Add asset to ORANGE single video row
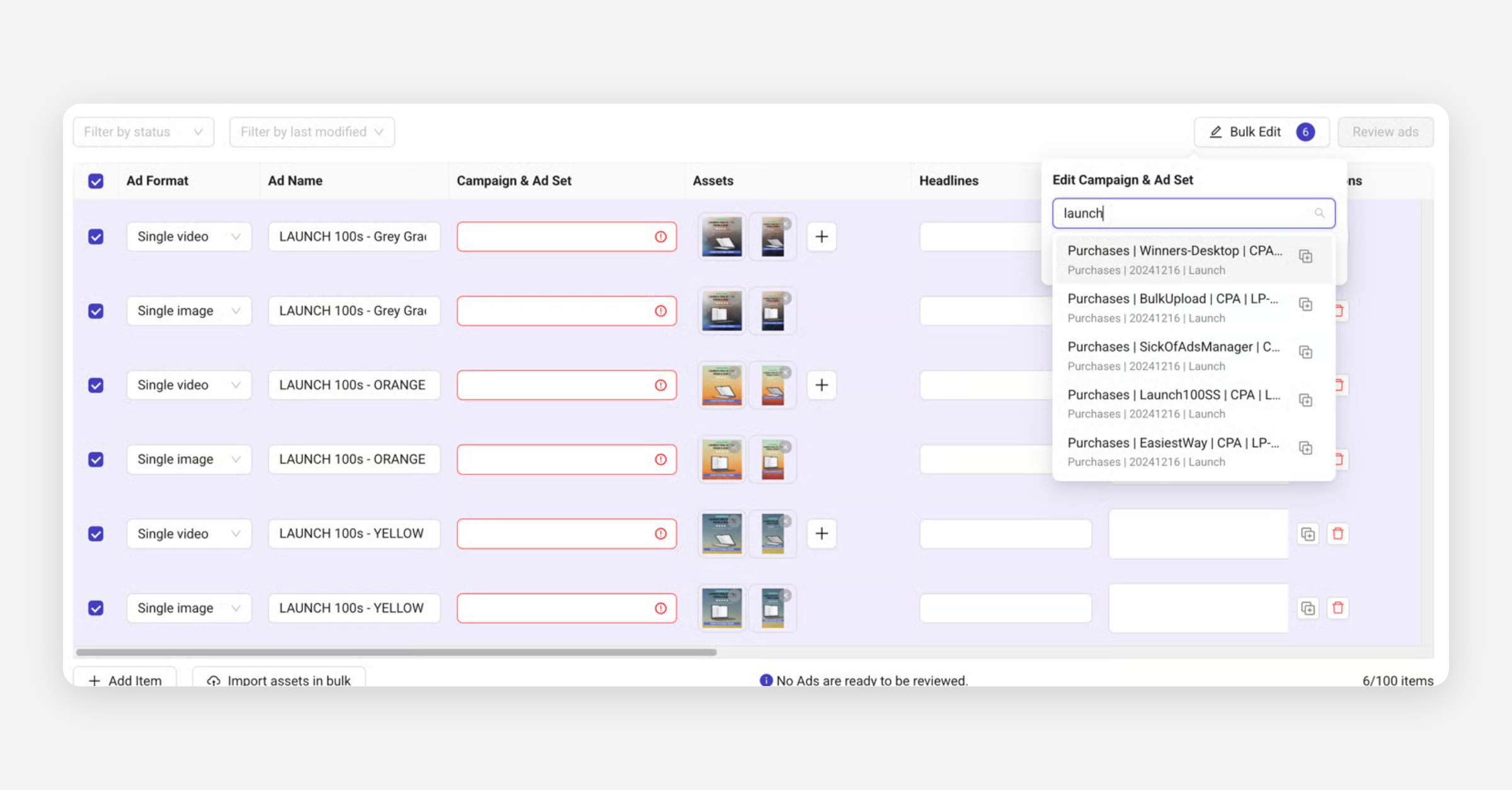 click(x=822, y=385)
